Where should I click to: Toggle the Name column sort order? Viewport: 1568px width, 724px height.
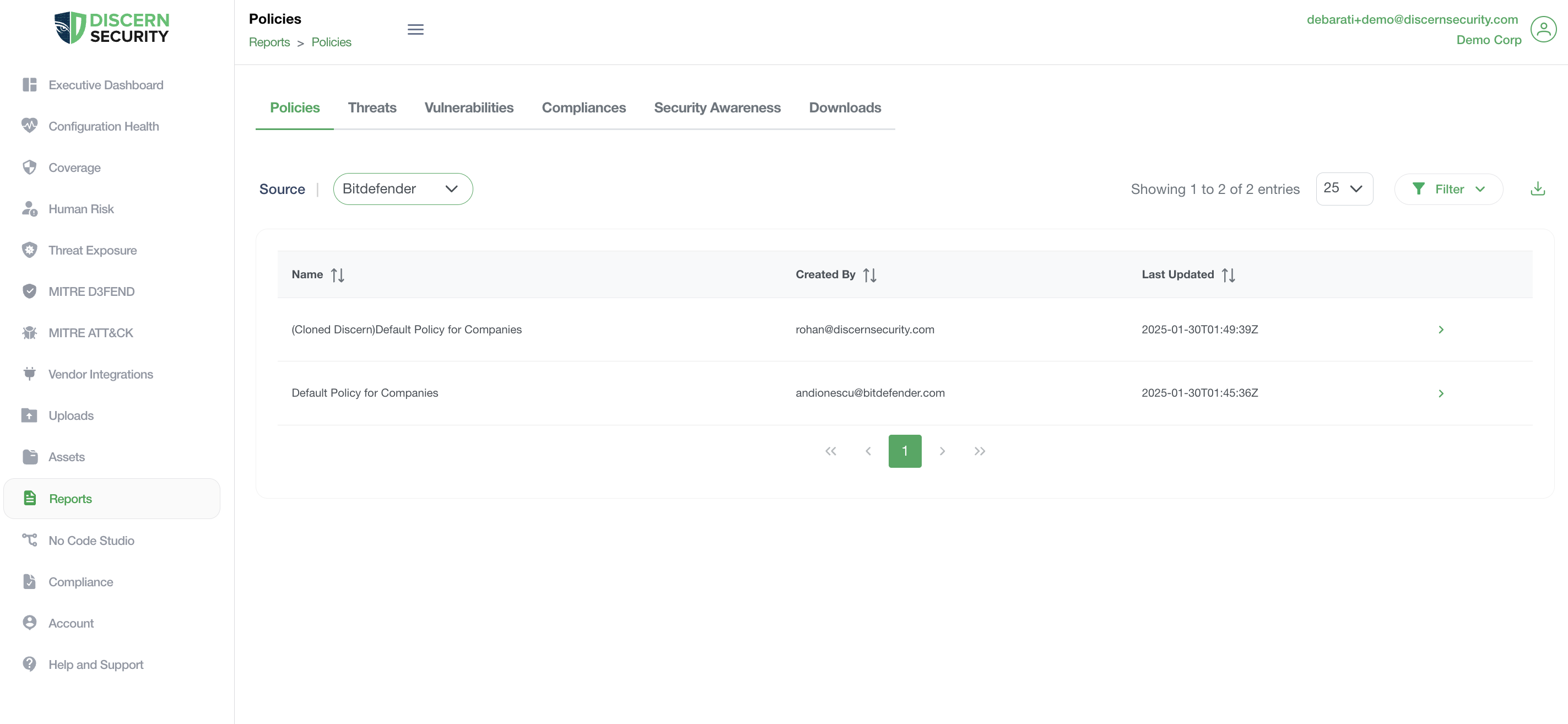click(337, 274)
